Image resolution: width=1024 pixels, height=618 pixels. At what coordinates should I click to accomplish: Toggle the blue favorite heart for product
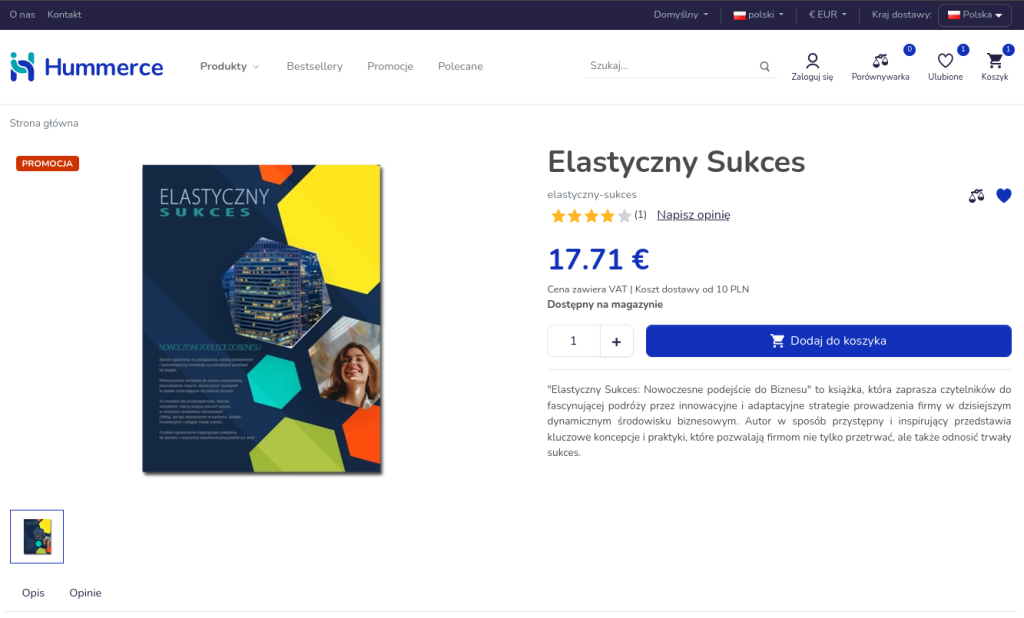[x=1004, y=196]
